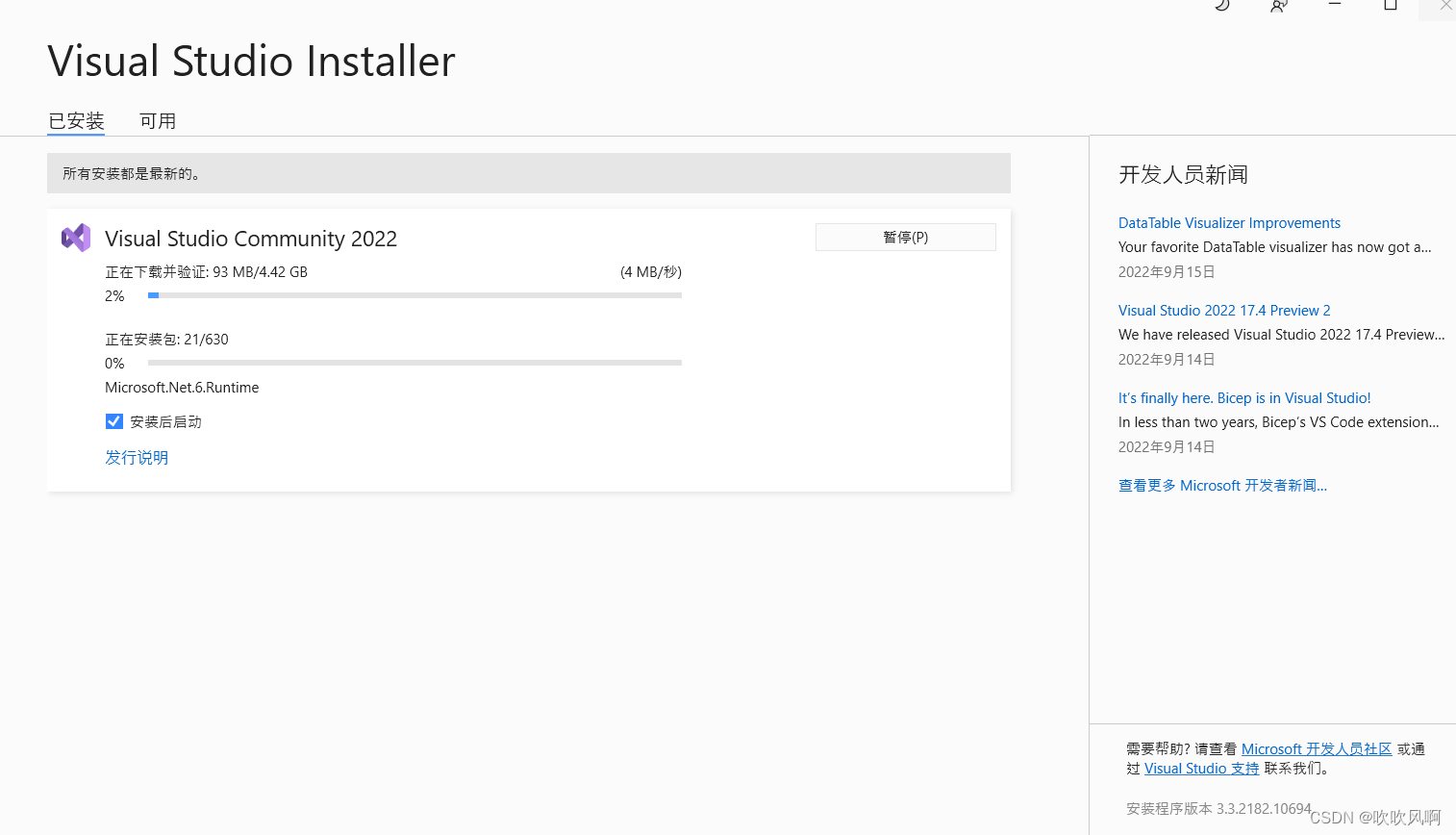This screenshot has width=1456, height=835.
Task: Click the Microsoft.Net.6.Runtime package name
Action: pos(182,388)
